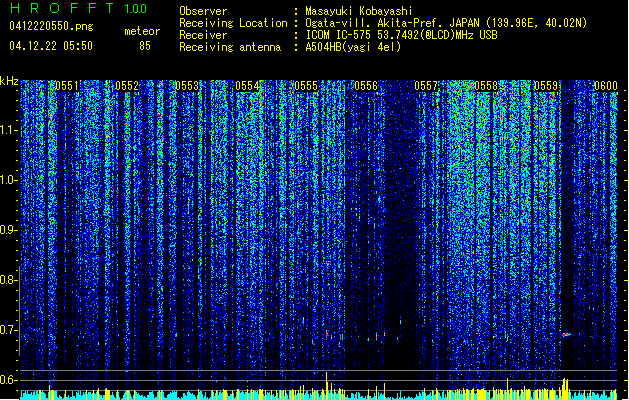Click the 0.8 frequency axis tick
The height and width of the screenshot is (400, 629).
click(x=9, y=280)
